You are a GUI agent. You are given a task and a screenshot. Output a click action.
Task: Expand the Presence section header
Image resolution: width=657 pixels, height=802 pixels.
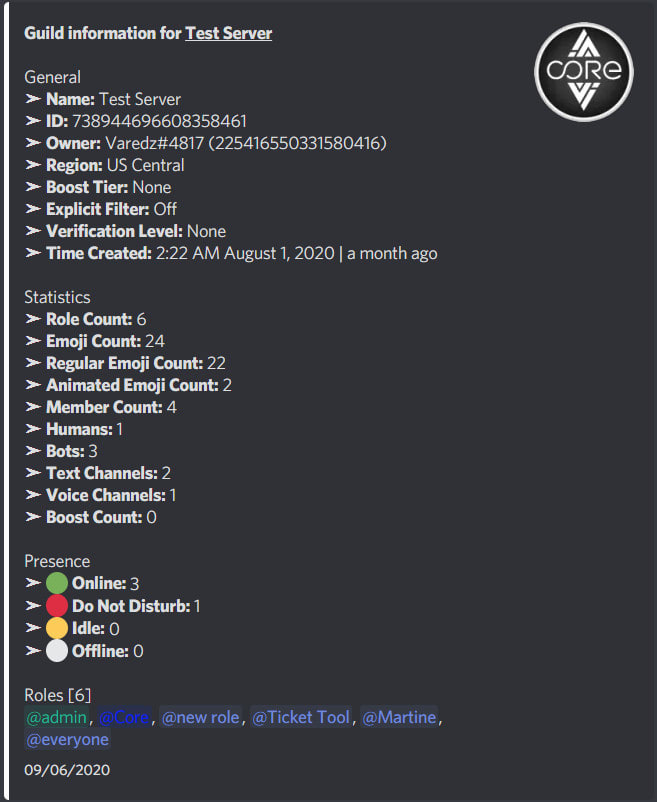57,561
